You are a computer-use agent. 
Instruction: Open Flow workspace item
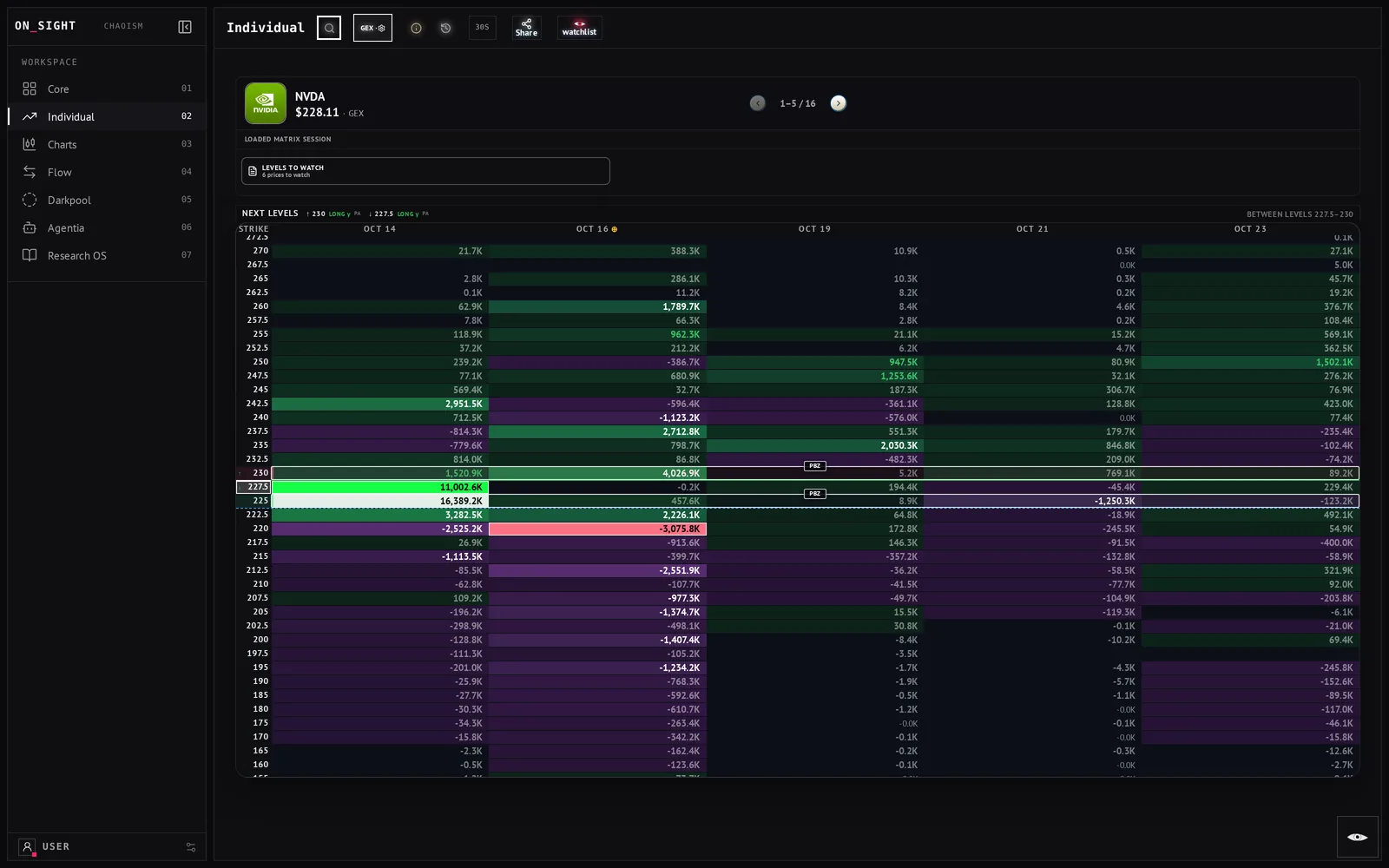pyautogui.click(x=107, y=172)
